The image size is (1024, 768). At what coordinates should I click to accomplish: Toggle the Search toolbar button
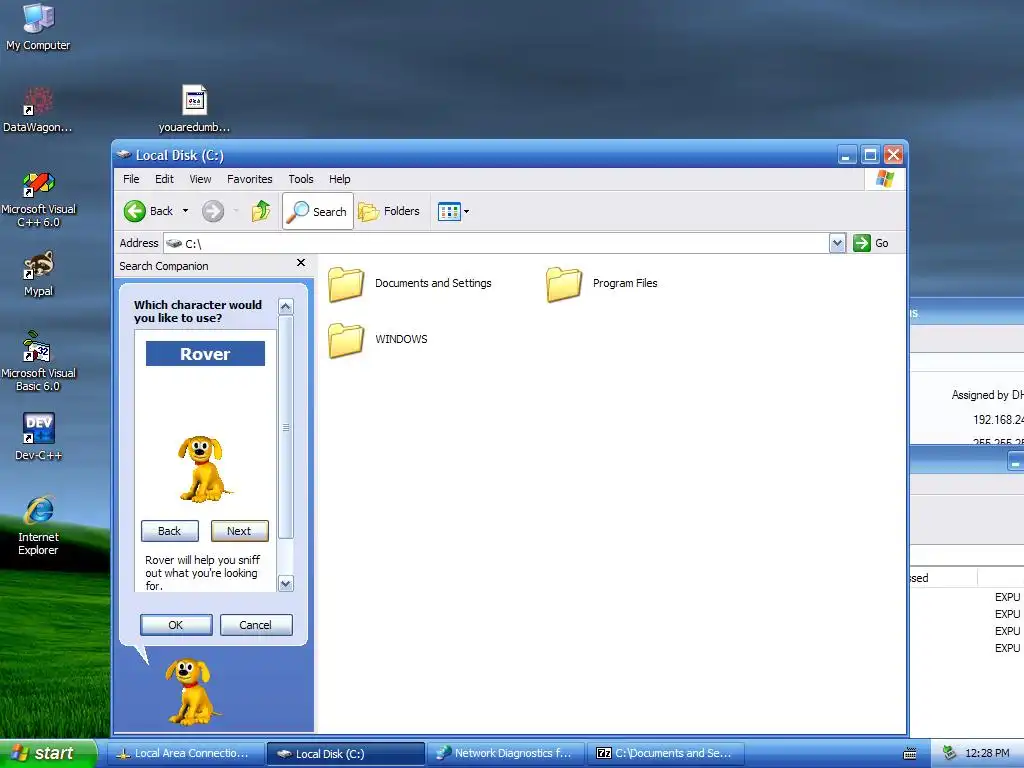pos(317,211)
